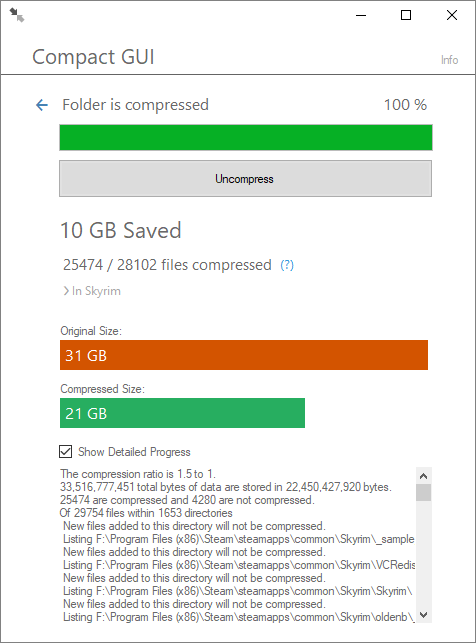The height and width of the screenshot is (643, 476).
Task: Expand the In Skyrim folder chevron
Action: [x=66, y=291]
